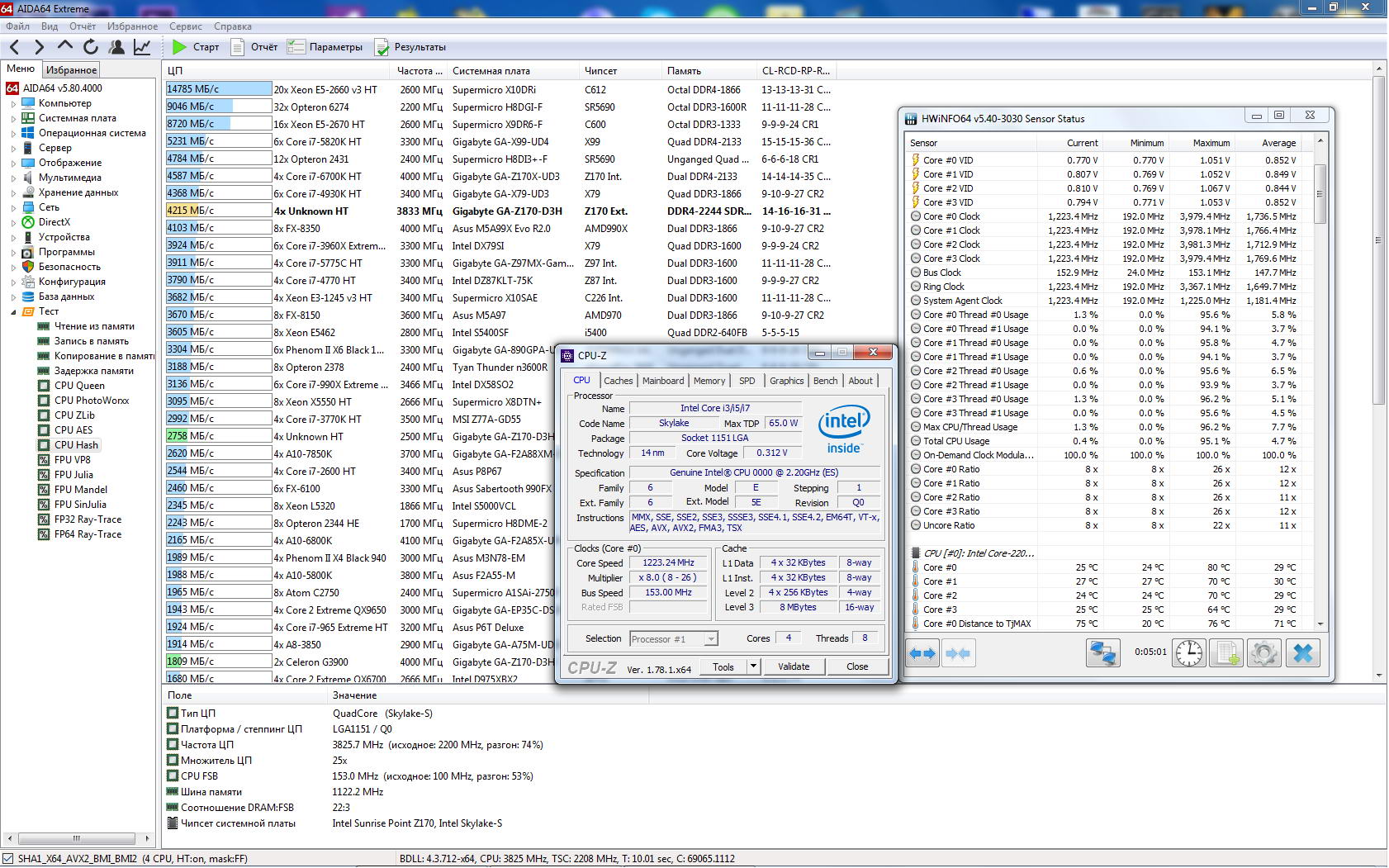Select FPU Julia benchmark

73,475
